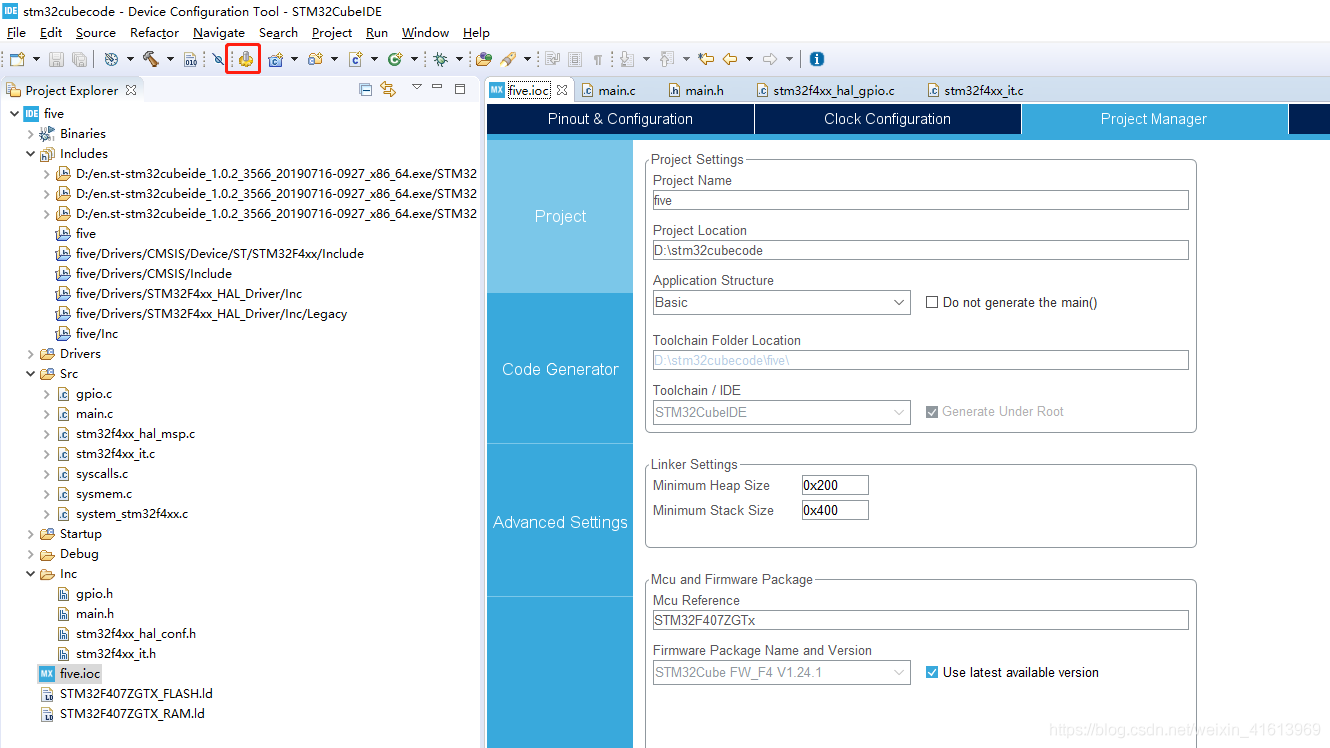Click the blue Information Center icon
This screenshot has height=748, width=1330.
click(817, 59)
